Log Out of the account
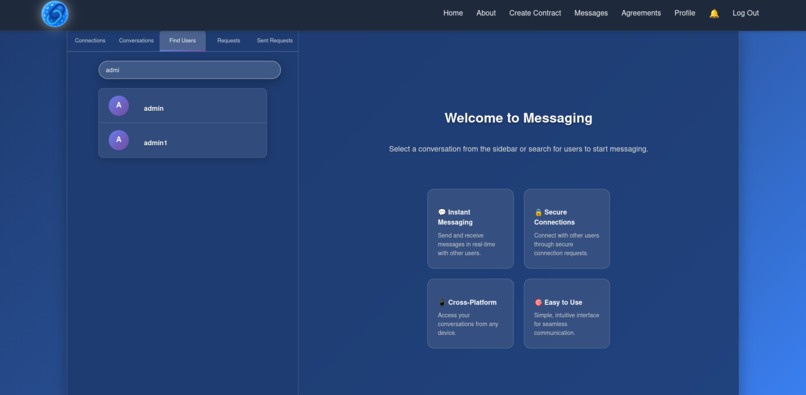806x395 pixels. 745,13
